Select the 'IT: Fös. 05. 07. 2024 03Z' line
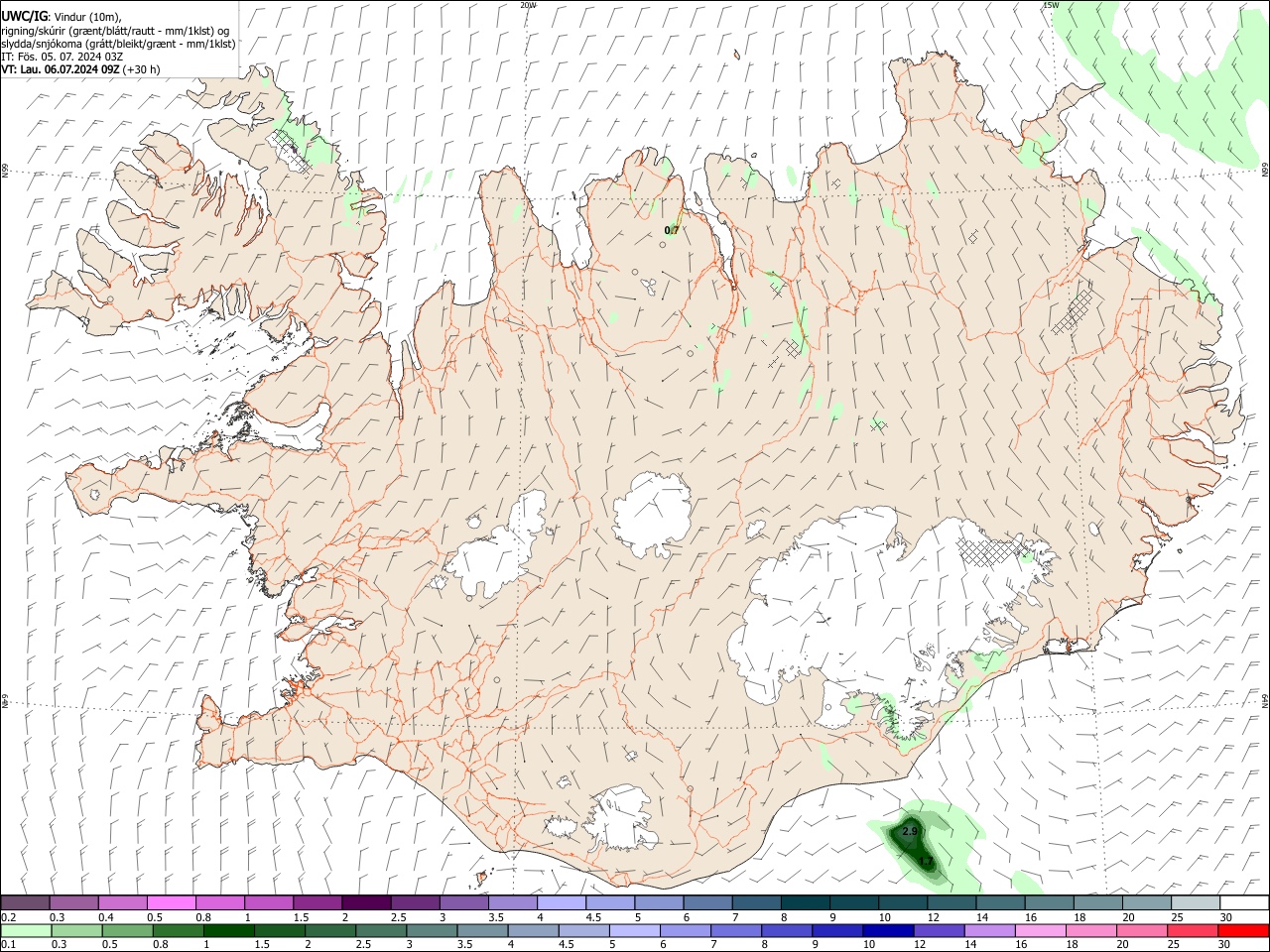Image resolution: width=1270 pixels, height=952 pixels. tap(63, 57)
